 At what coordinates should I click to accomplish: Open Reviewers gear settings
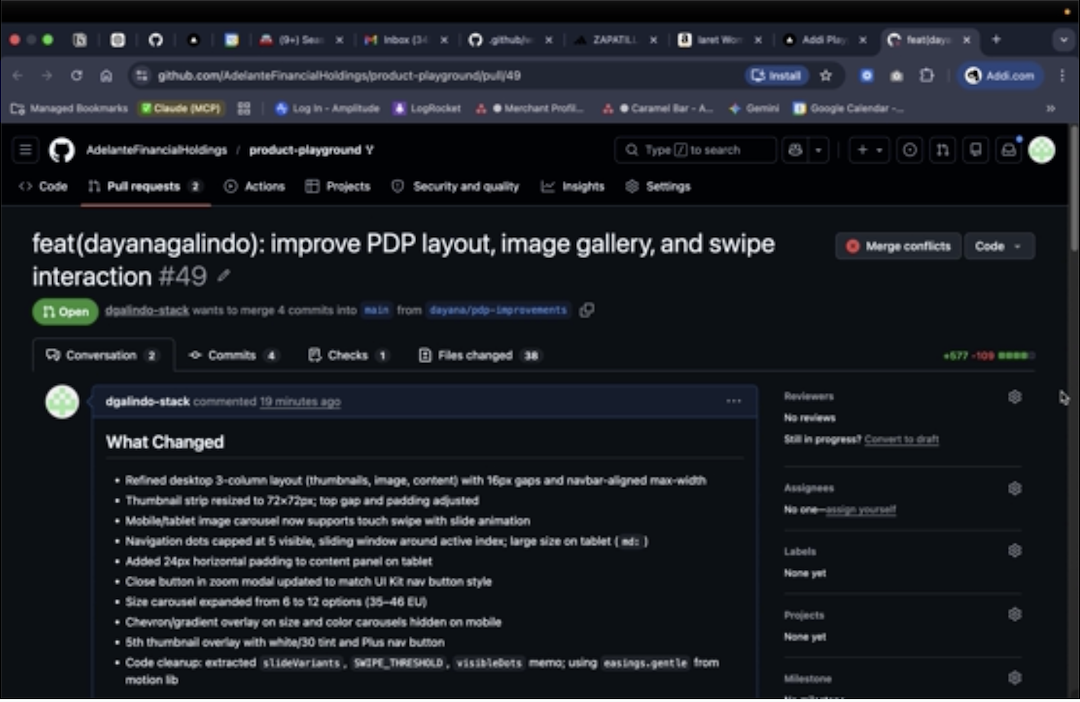1015,397
